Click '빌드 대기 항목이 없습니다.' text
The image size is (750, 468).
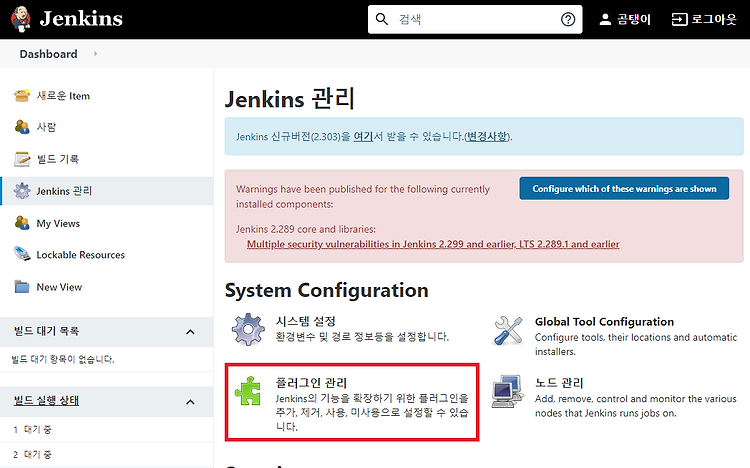63,359
